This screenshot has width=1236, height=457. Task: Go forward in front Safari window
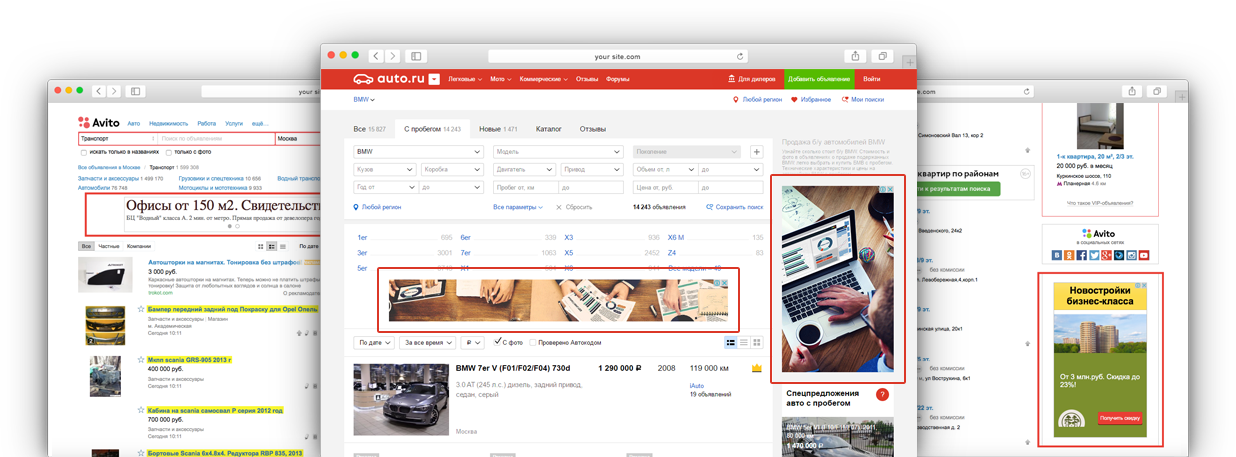(393, 56)
